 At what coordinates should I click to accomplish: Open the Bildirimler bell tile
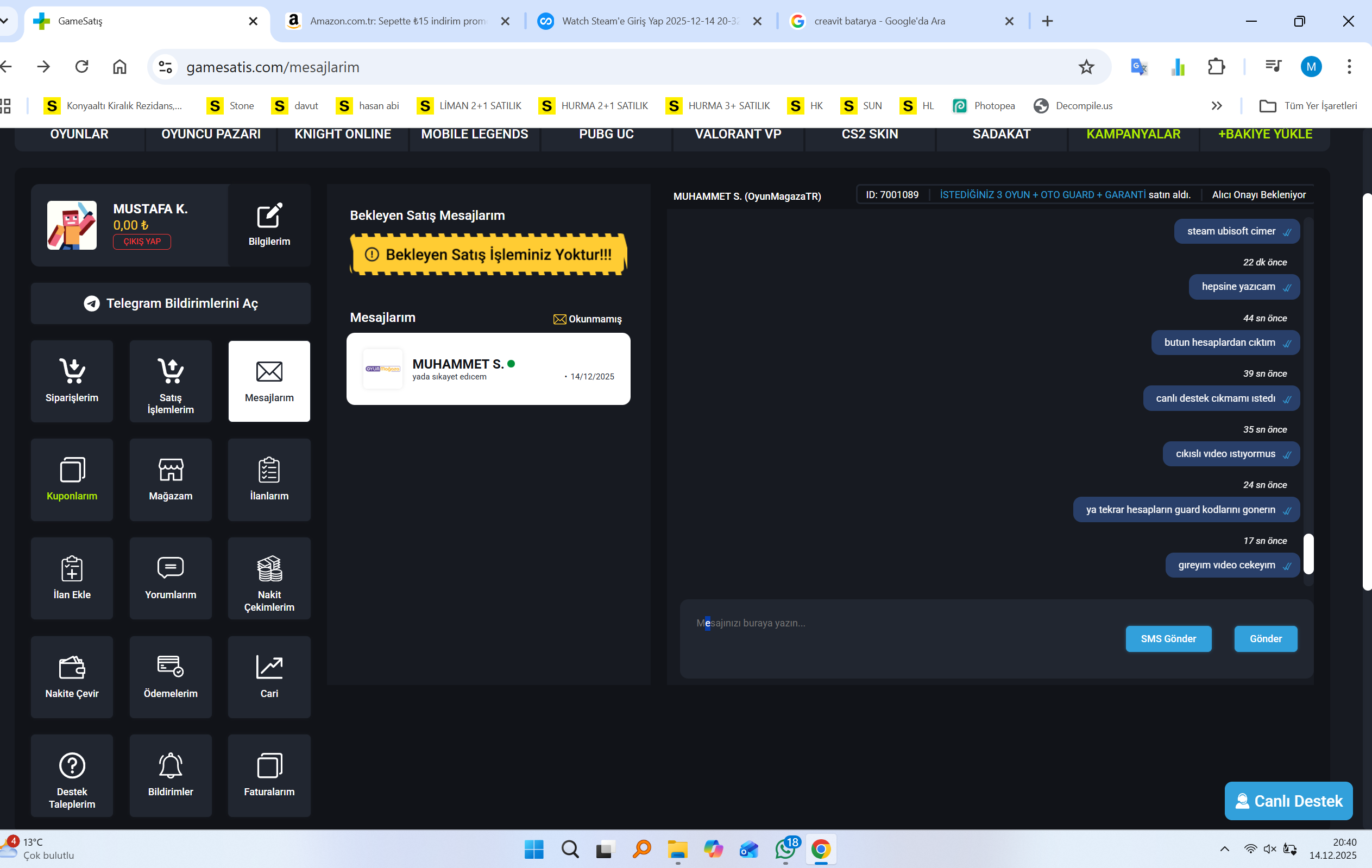point(171,775)
